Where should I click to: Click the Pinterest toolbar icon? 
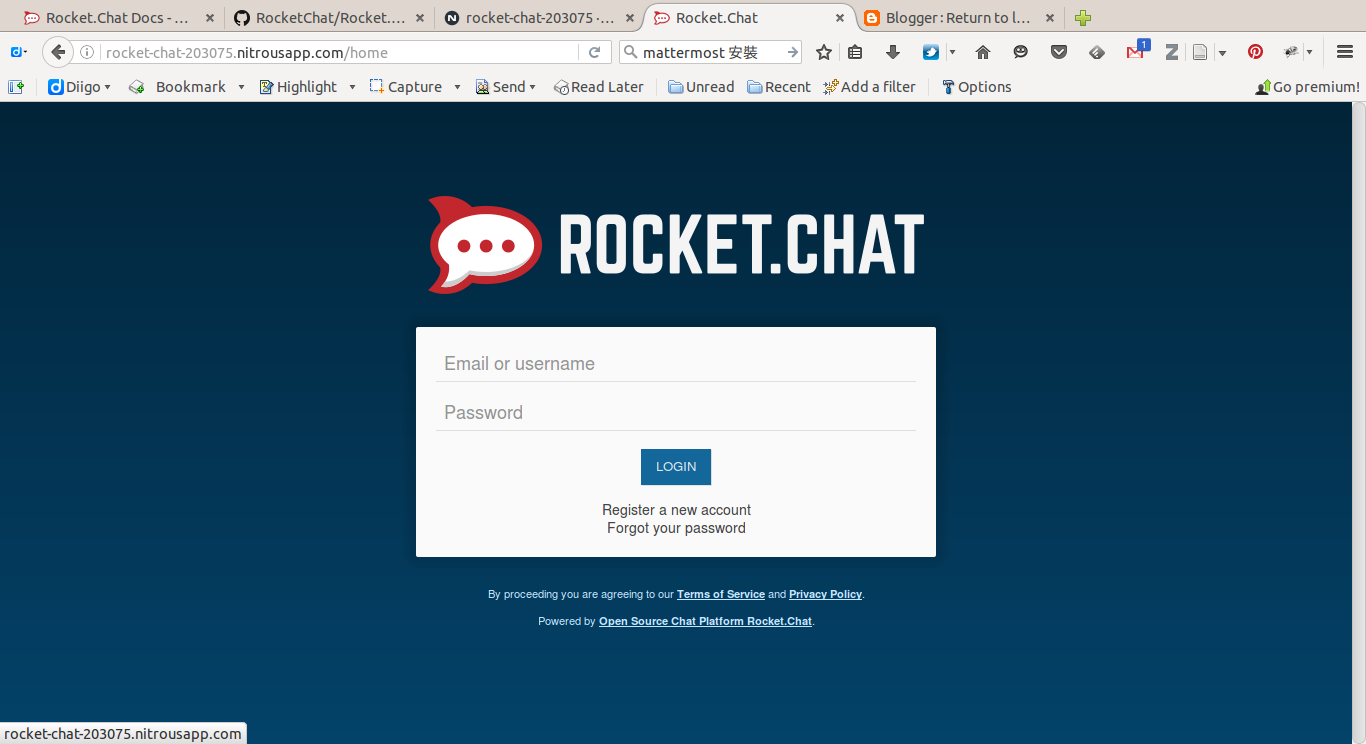tap(1255, 53)
